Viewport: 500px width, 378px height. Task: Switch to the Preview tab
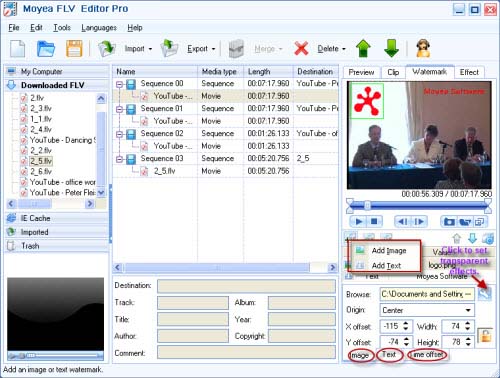pyautogui.click(x=361, y=72)
